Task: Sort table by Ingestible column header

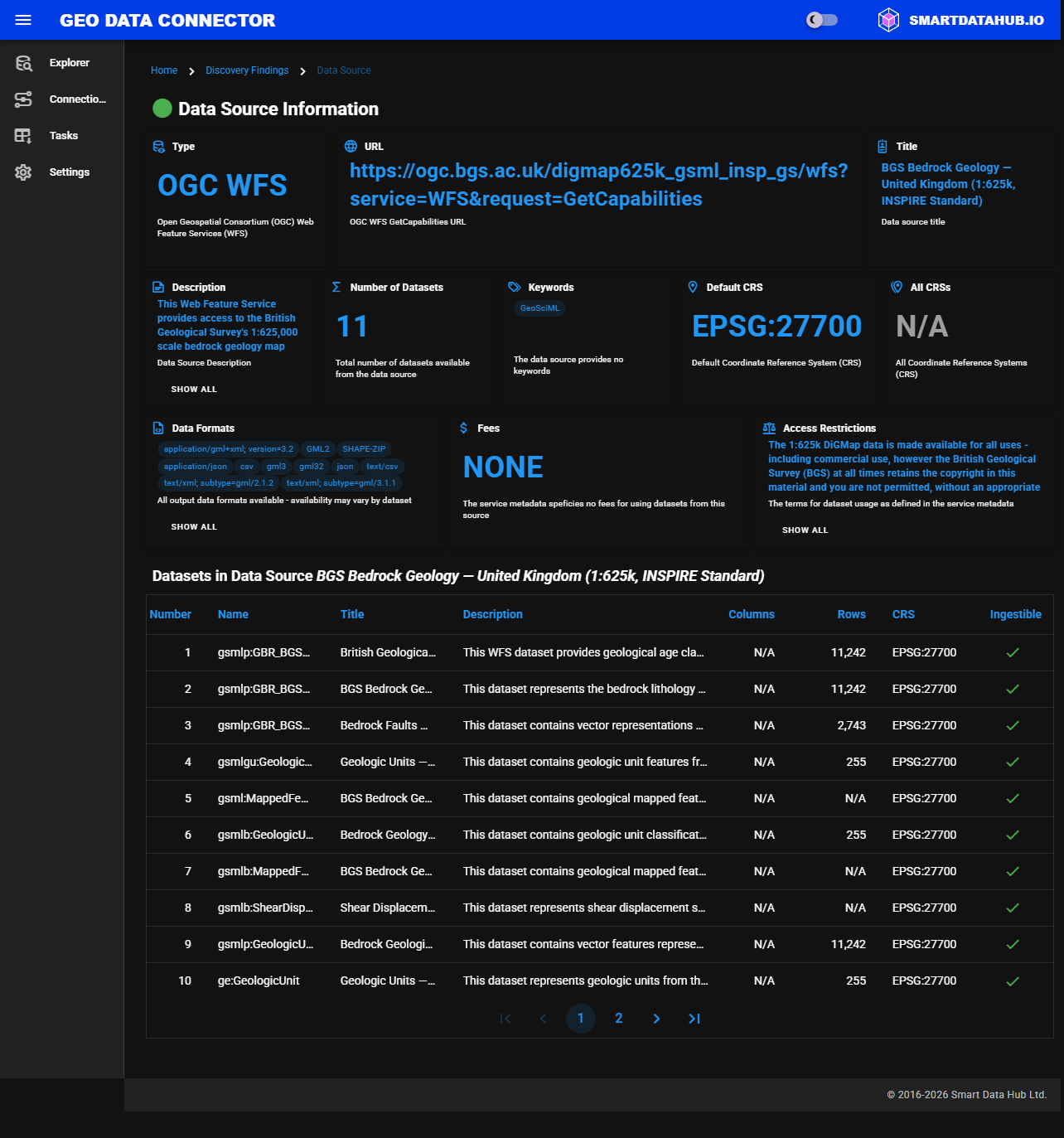Action: (x=1015, y=615)
